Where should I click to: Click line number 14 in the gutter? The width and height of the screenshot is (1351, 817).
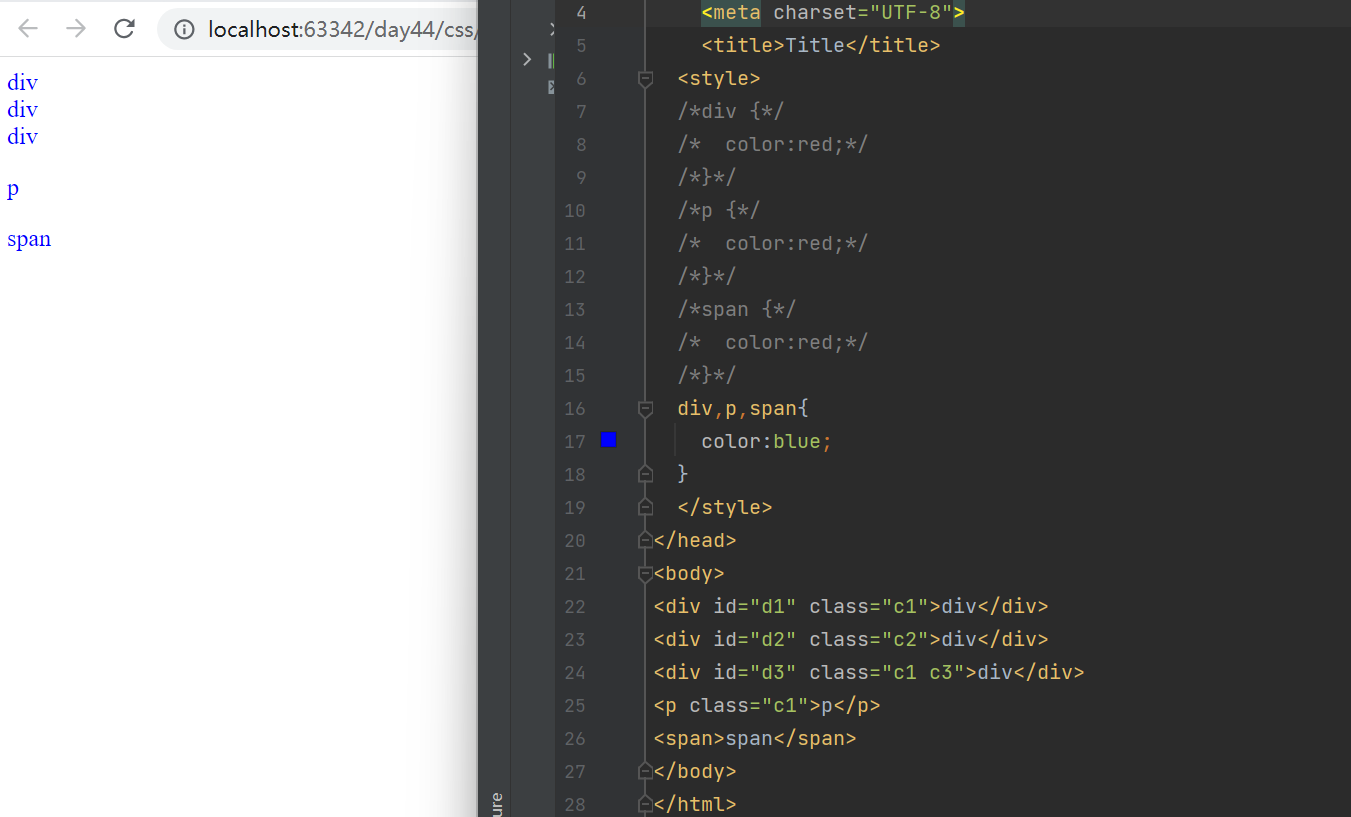click(575, 342)
